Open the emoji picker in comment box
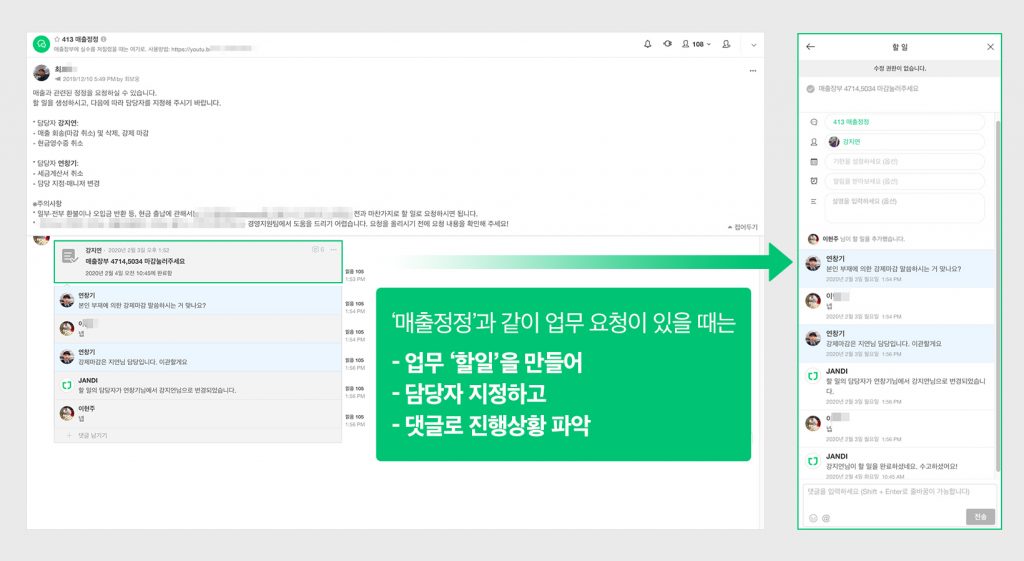1024x561 pixels. point(813,518)
